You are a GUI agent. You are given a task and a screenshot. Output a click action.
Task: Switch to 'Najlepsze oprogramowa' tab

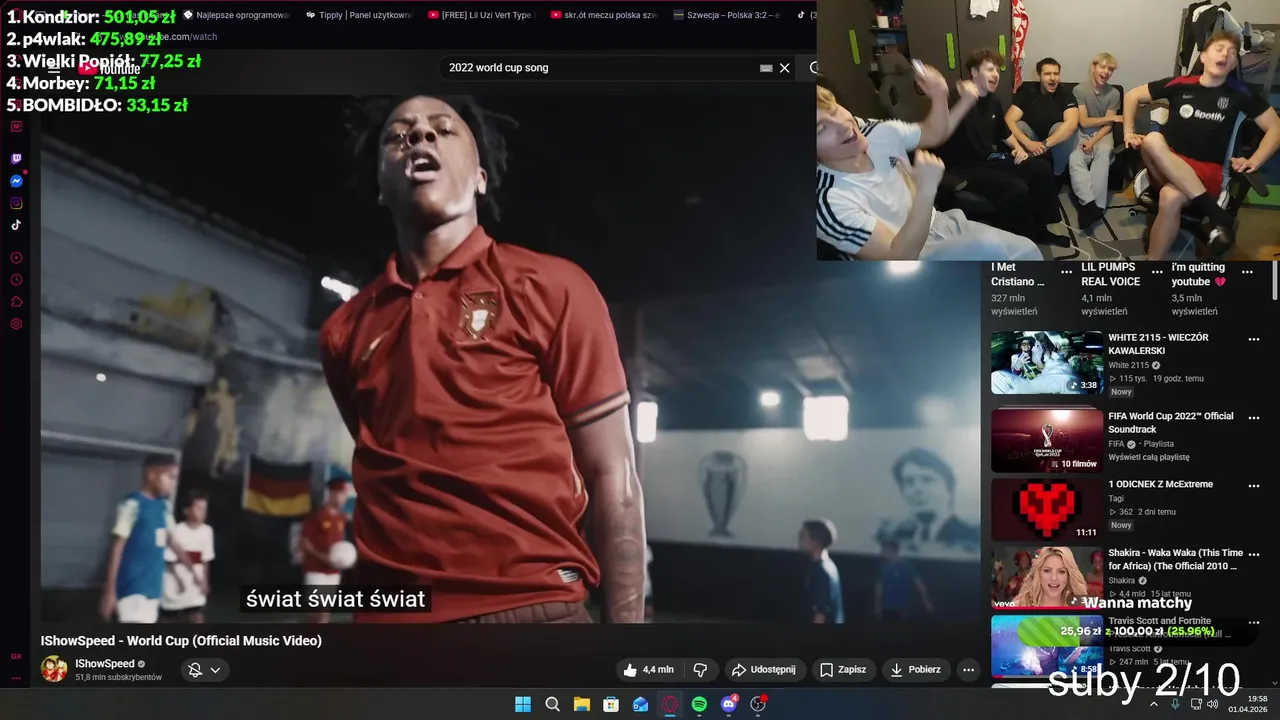tap(237, 15)
